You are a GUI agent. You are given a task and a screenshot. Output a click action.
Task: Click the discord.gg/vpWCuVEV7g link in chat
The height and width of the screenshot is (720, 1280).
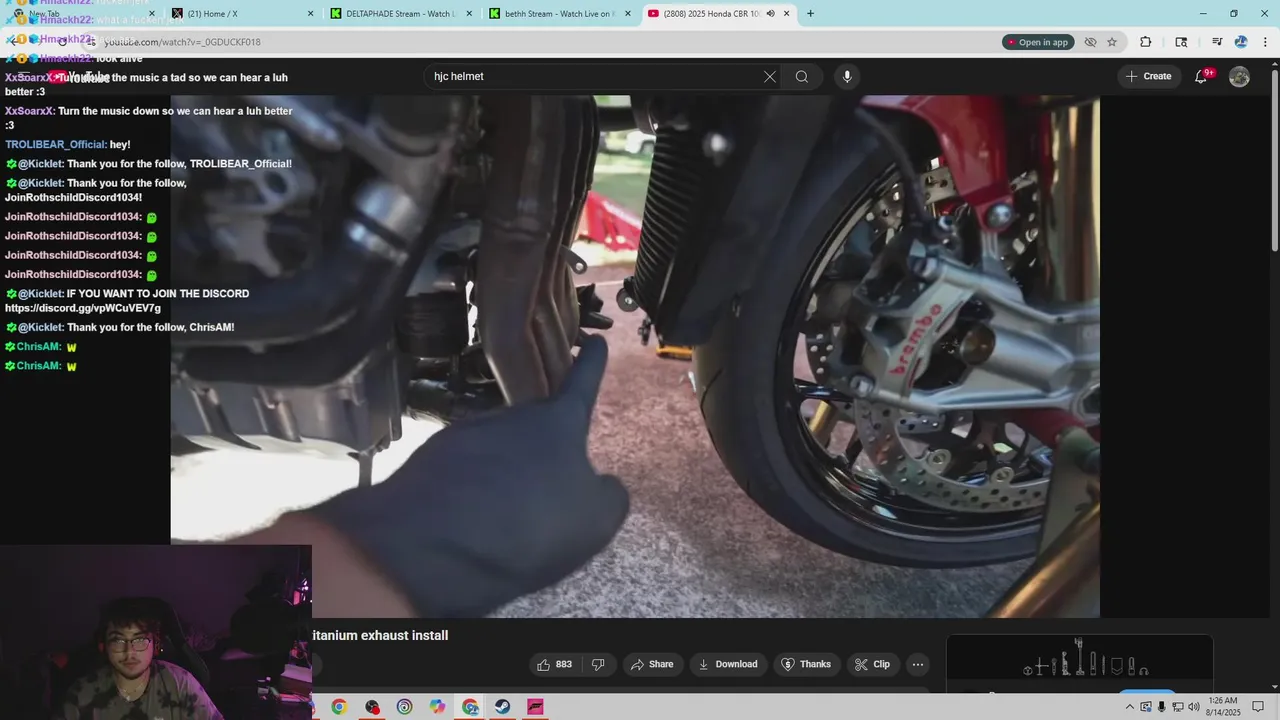coord(83,308)
